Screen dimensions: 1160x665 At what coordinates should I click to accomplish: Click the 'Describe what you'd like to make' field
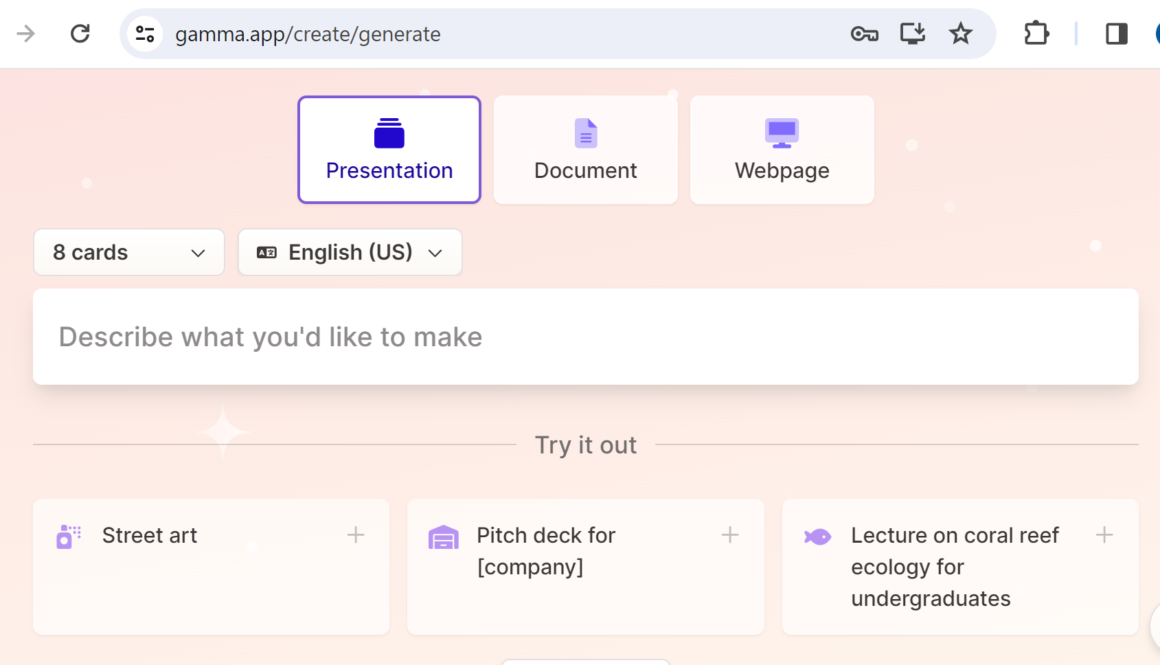click(585, 337)
